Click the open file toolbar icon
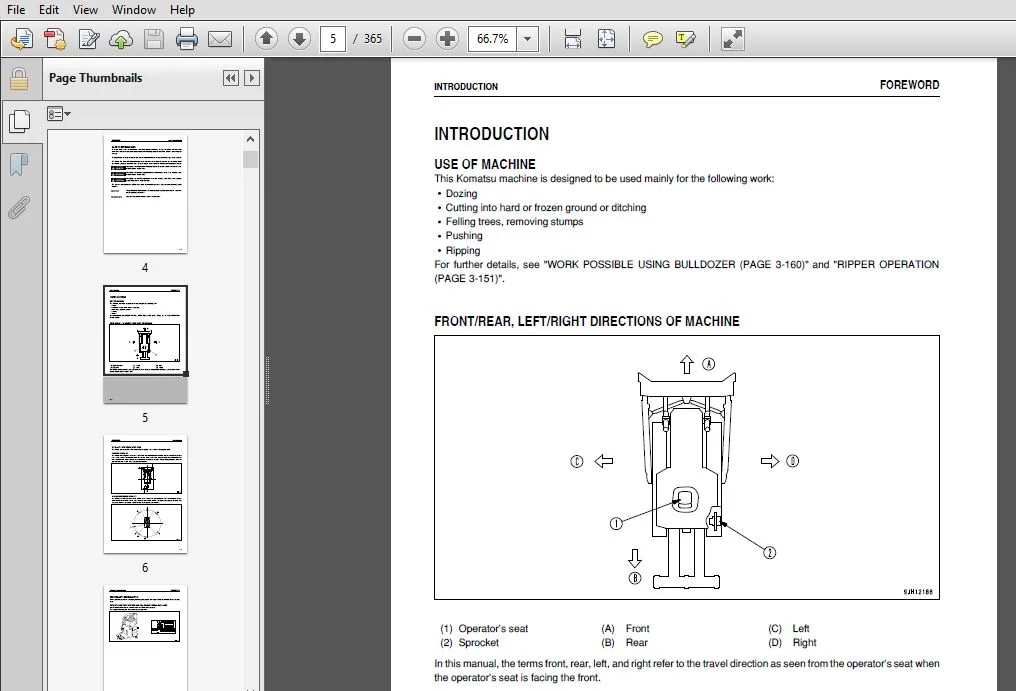 click(x=22, y=39)
